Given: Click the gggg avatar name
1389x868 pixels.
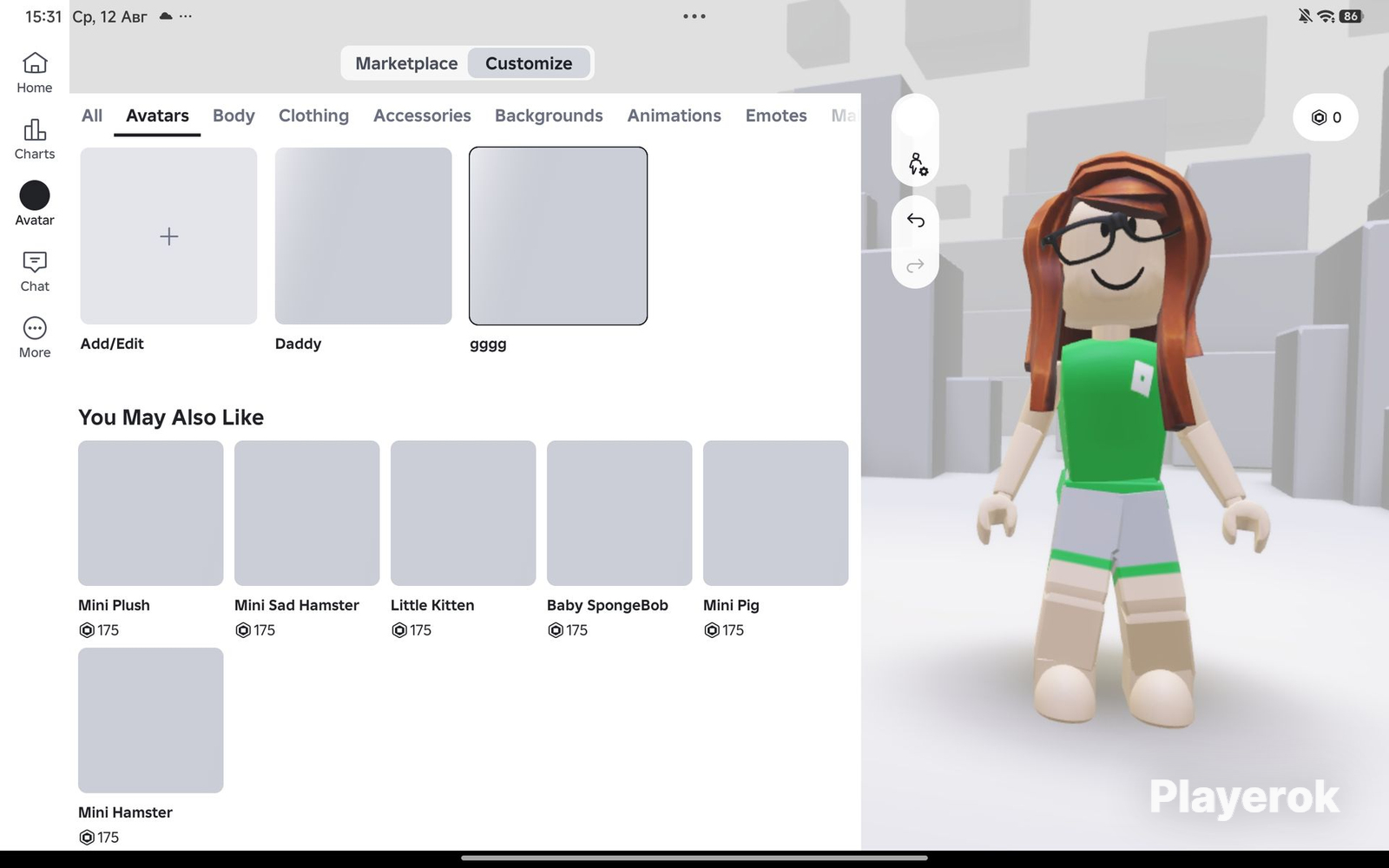Looking at the screenshot, I should (x=488, y=345).
